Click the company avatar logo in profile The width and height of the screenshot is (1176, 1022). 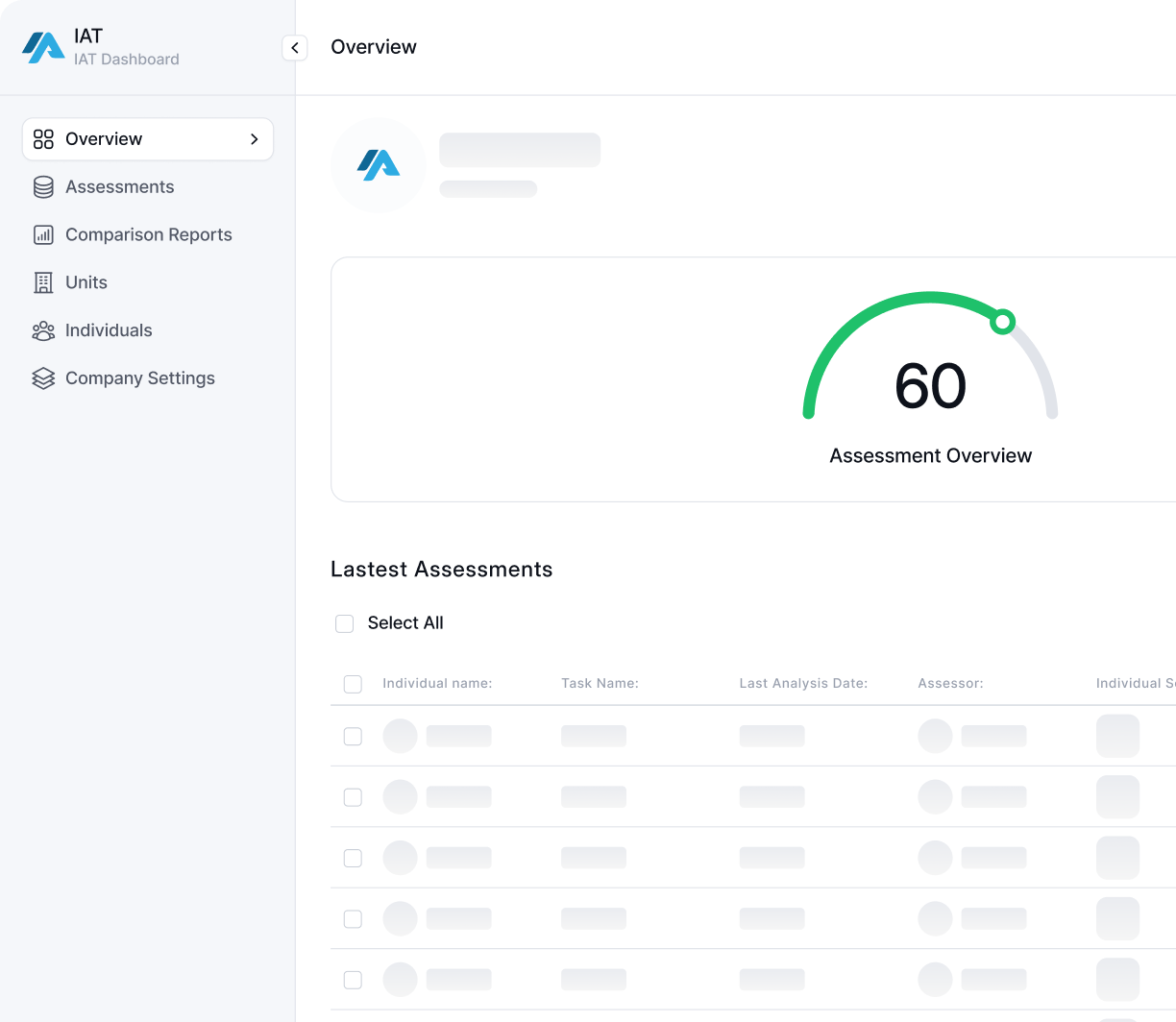(x=379, y=165)
